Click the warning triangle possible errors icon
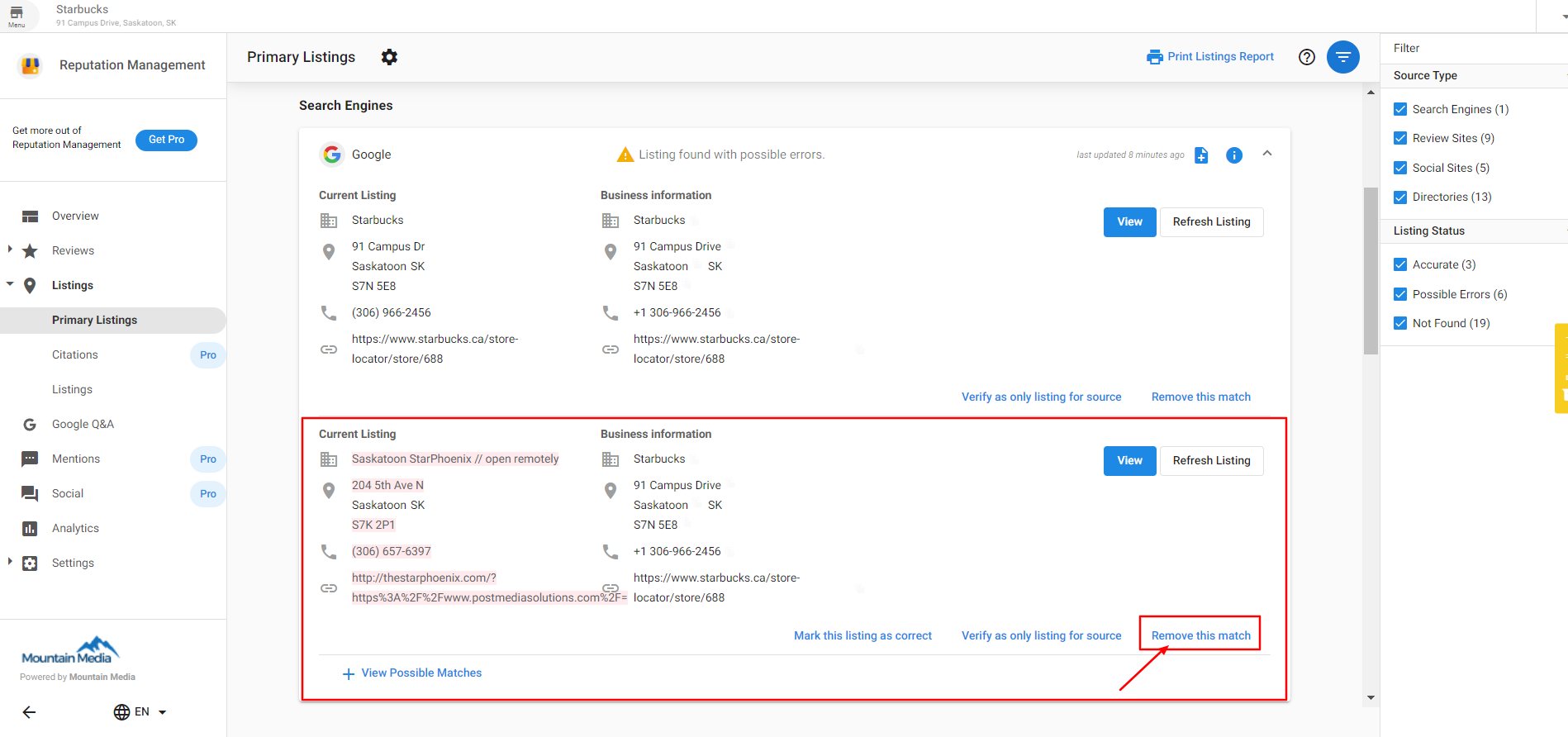The image size is (1568, 737). (625, 155)
